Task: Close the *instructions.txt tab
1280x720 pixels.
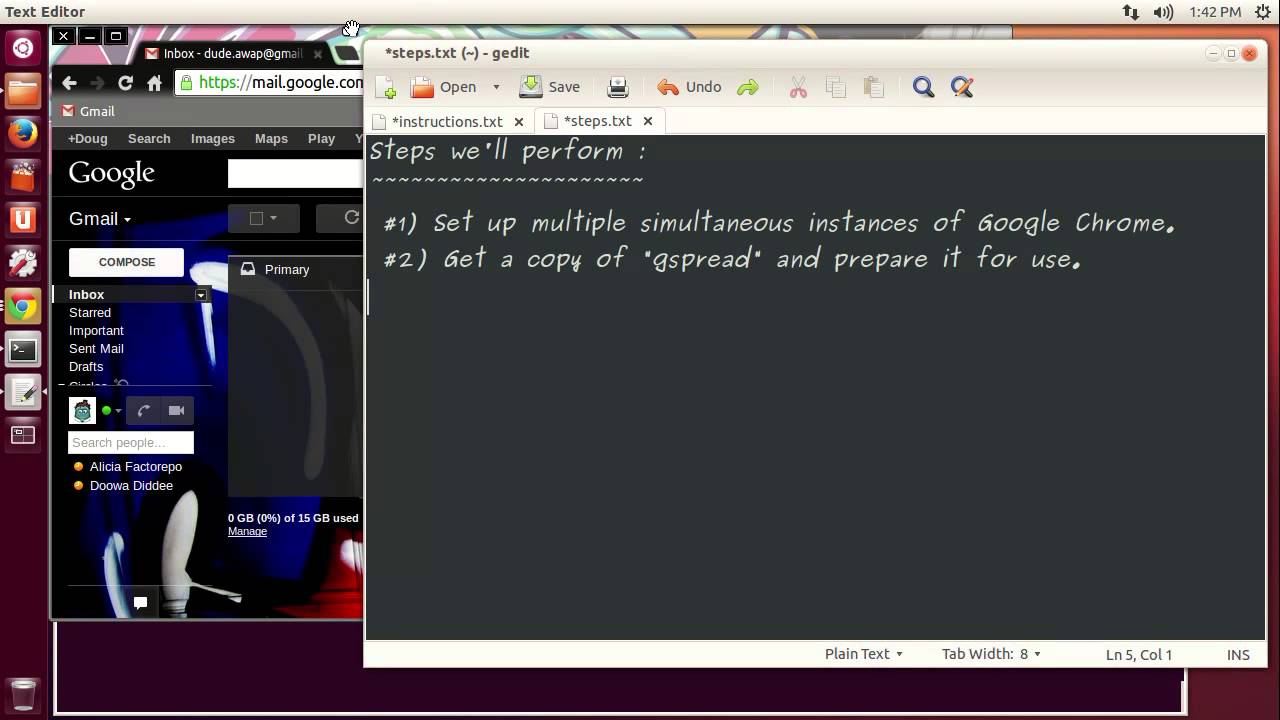Action: [x=519, y=121]
